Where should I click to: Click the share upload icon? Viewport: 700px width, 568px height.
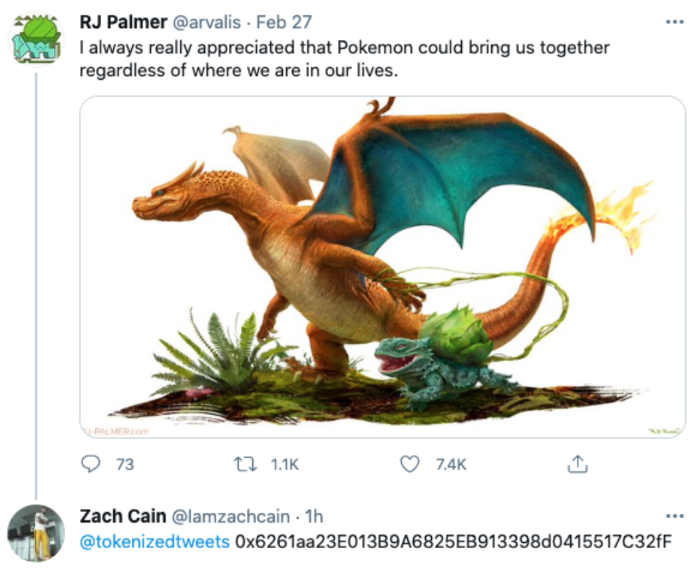[577, 464]
